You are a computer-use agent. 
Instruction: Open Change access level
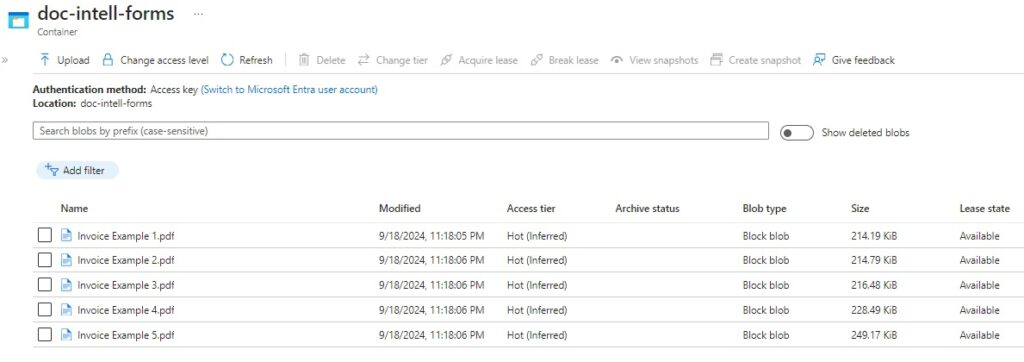point(155,60)
